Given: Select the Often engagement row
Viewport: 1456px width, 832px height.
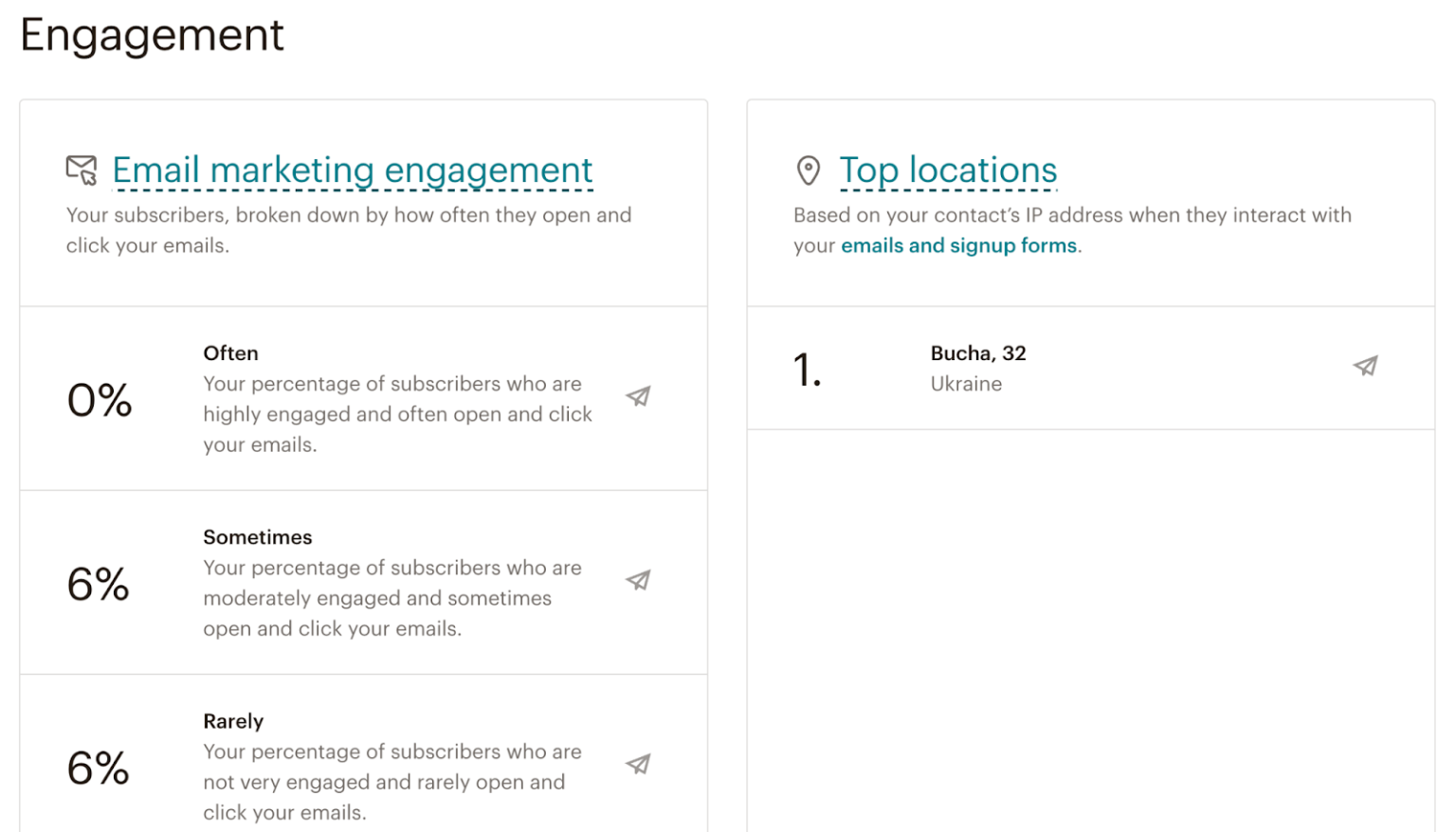Looking at the screenshot, I should coord(363,397).
